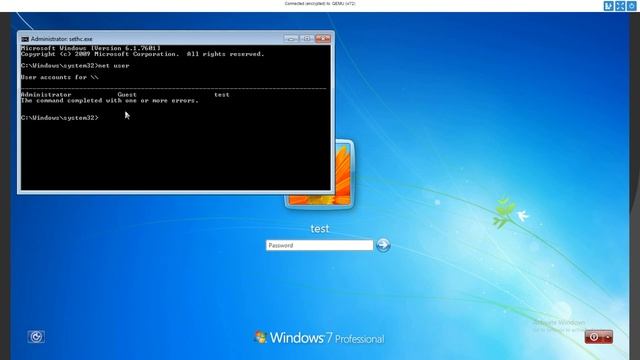
Task: Click the red shut down power button
Action: [594, 337]
